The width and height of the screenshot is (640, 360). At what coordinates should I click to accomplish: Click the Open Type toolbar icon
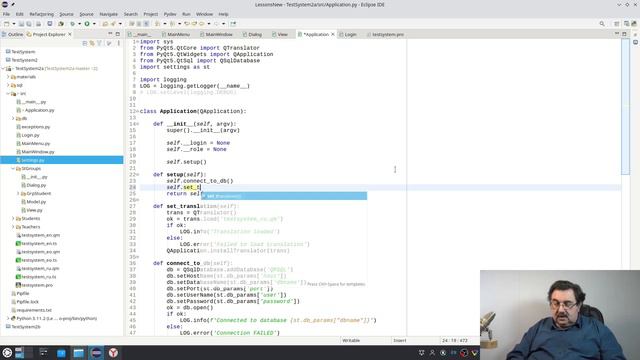tap(105, 24)
